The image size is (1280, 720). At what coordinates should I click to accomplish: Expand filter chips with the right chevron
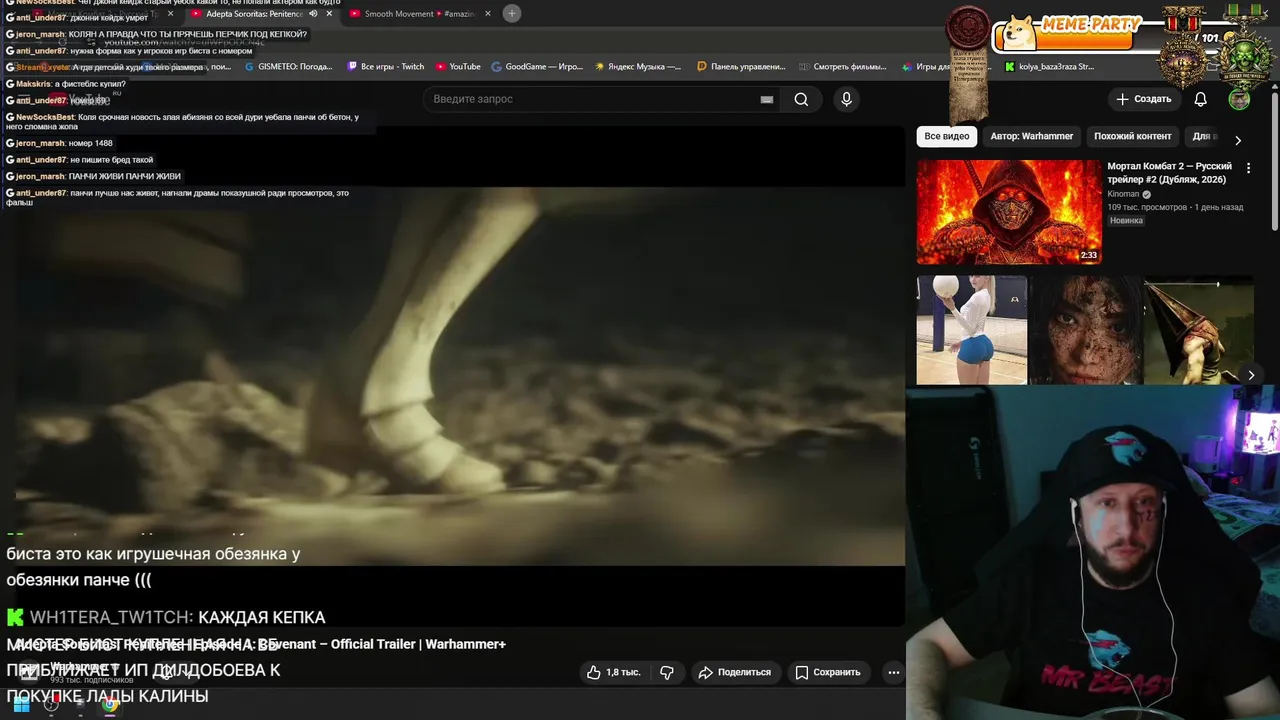tap(1238, 140)
